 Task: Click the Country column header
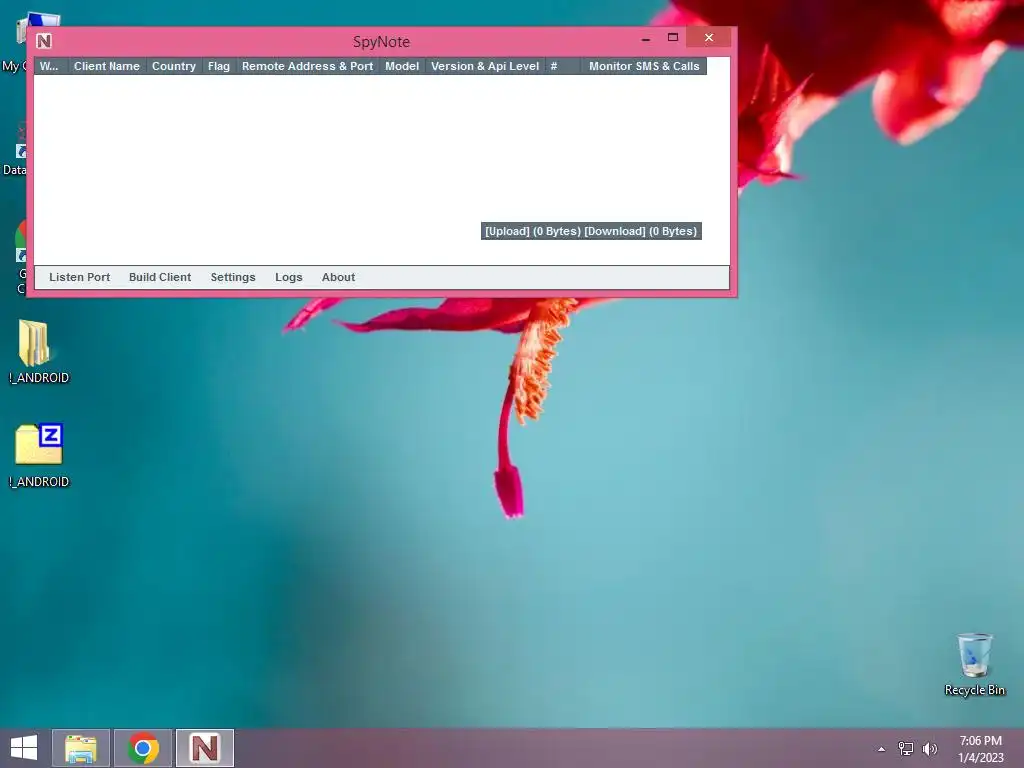(174, 66)
